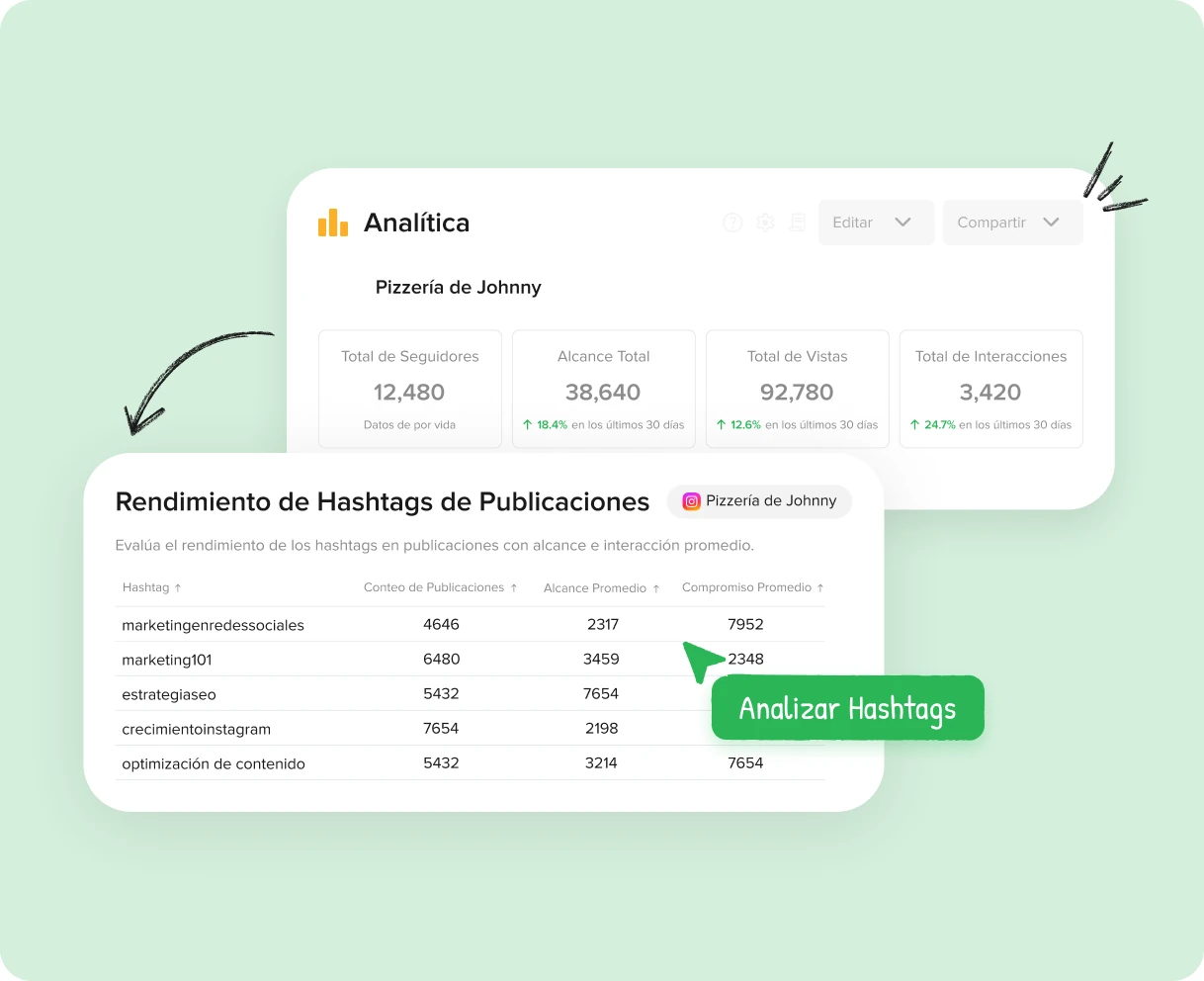Select the marketing101 hashtag row
This screenshot has width=1204, height=981.
470,659
